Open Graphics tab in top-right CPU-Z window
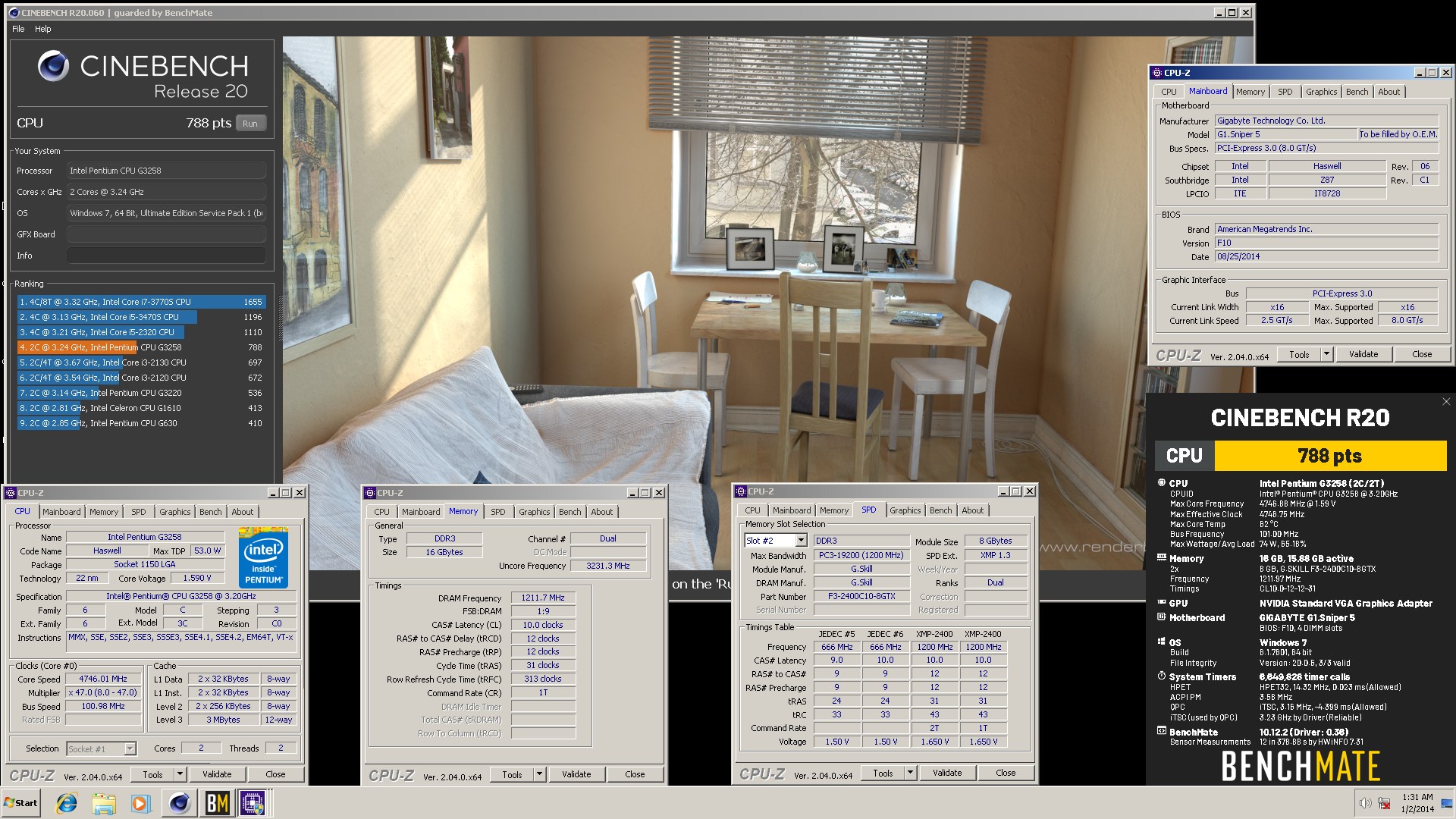The height and width of the screenshot is (819, 1456). pyautogui.click(x=1321, y=92)
